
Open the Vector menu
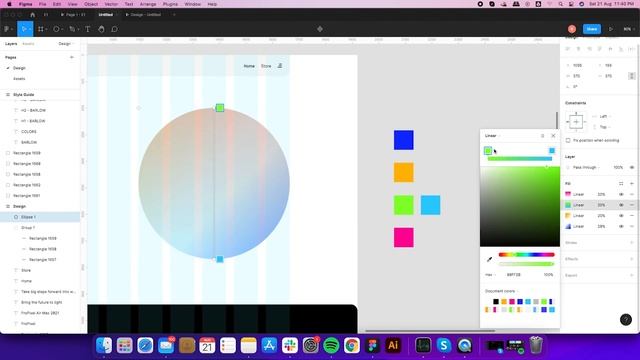click(111, 4)
